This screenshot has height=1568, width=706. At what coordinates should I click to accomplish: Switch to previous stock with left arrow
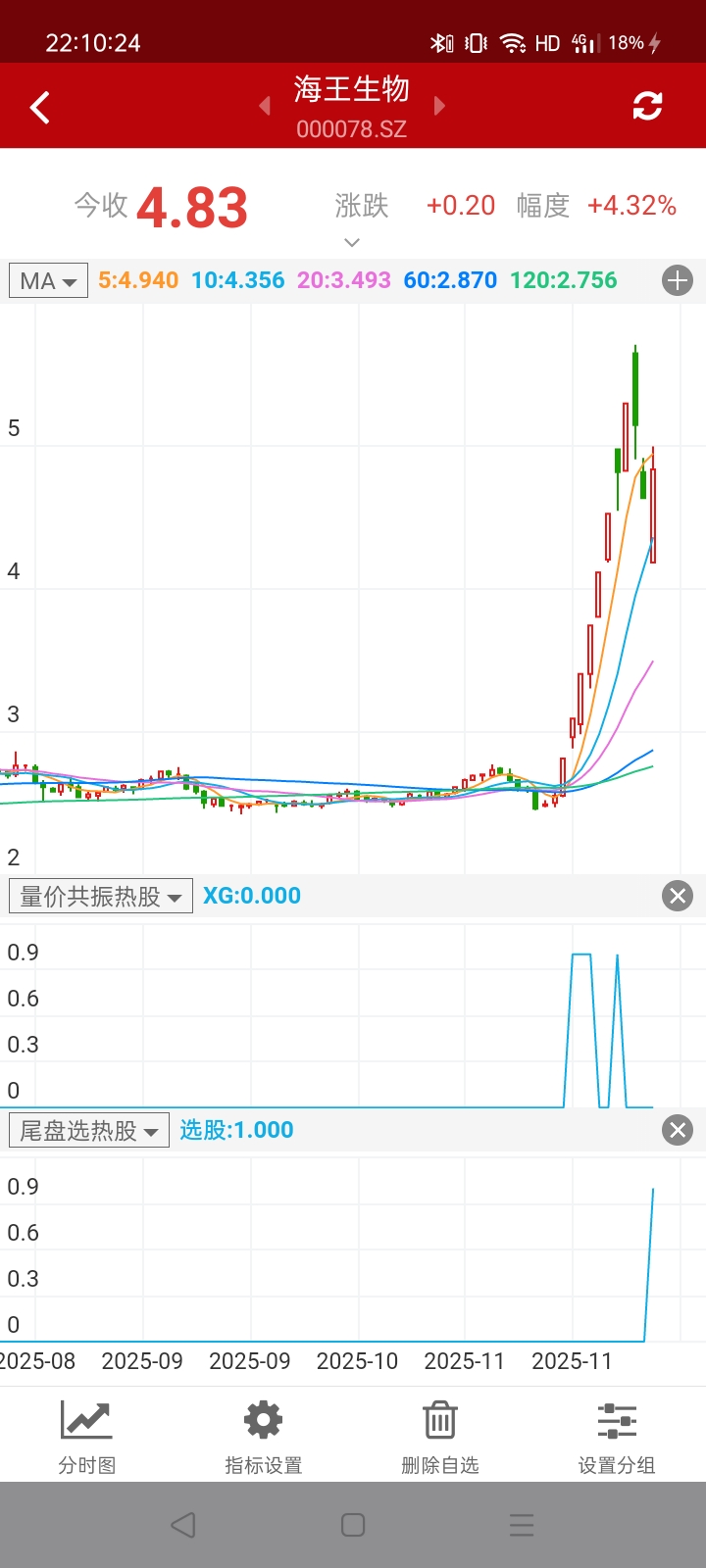(265, 106)
